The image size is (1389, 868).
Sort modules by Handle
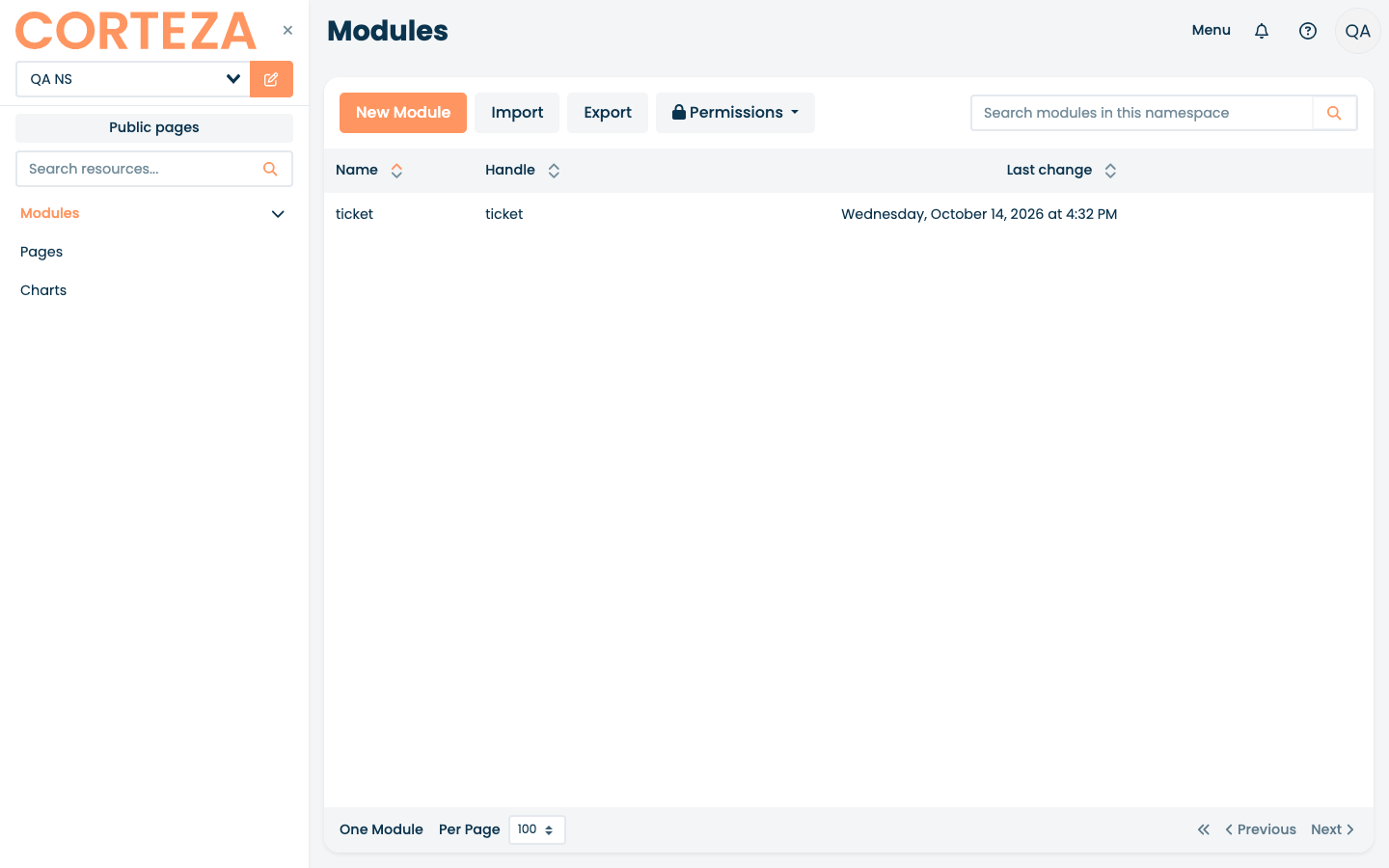[554, 171]
